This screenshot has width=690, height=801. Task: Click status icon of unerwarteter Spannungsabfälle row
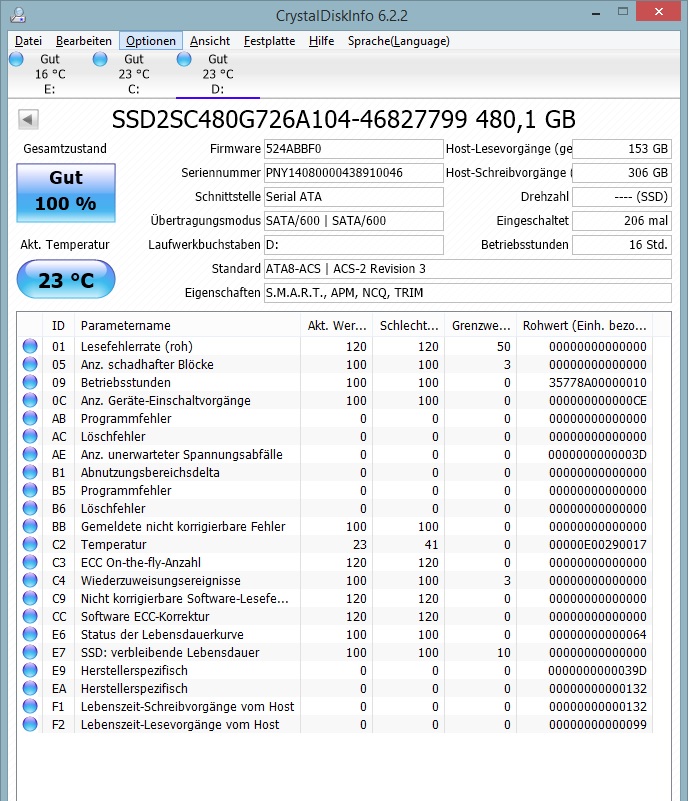click(x=30, y=454)
